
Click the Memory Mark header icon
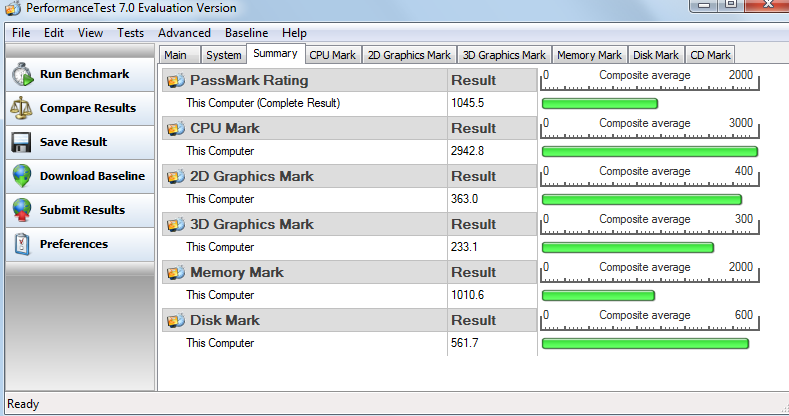click(x=176, y=273)
